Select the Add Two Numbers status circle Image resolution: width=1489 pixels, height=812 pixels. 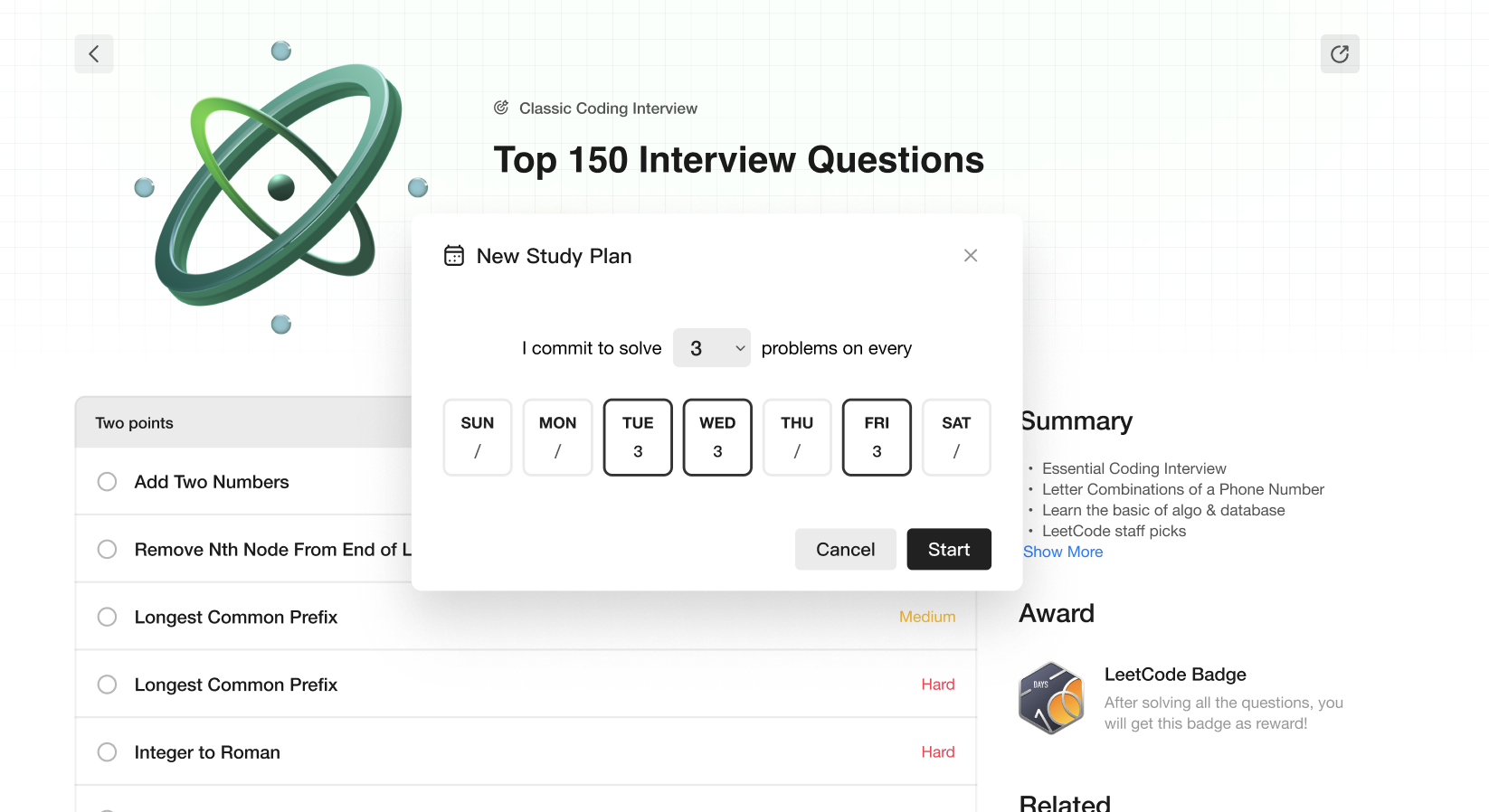(108, 482)
